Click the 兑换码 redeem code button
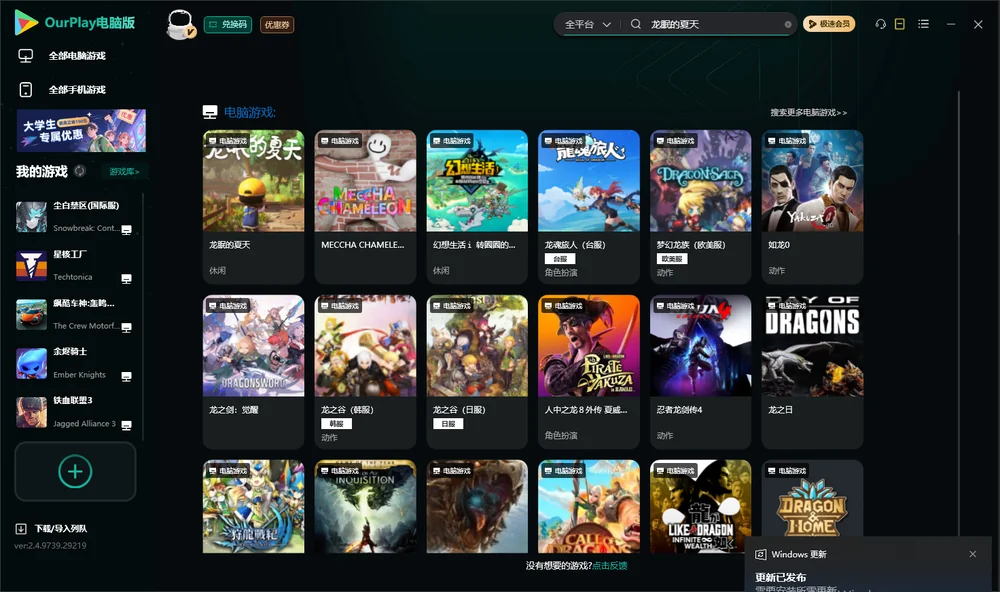 coord(228,25)
